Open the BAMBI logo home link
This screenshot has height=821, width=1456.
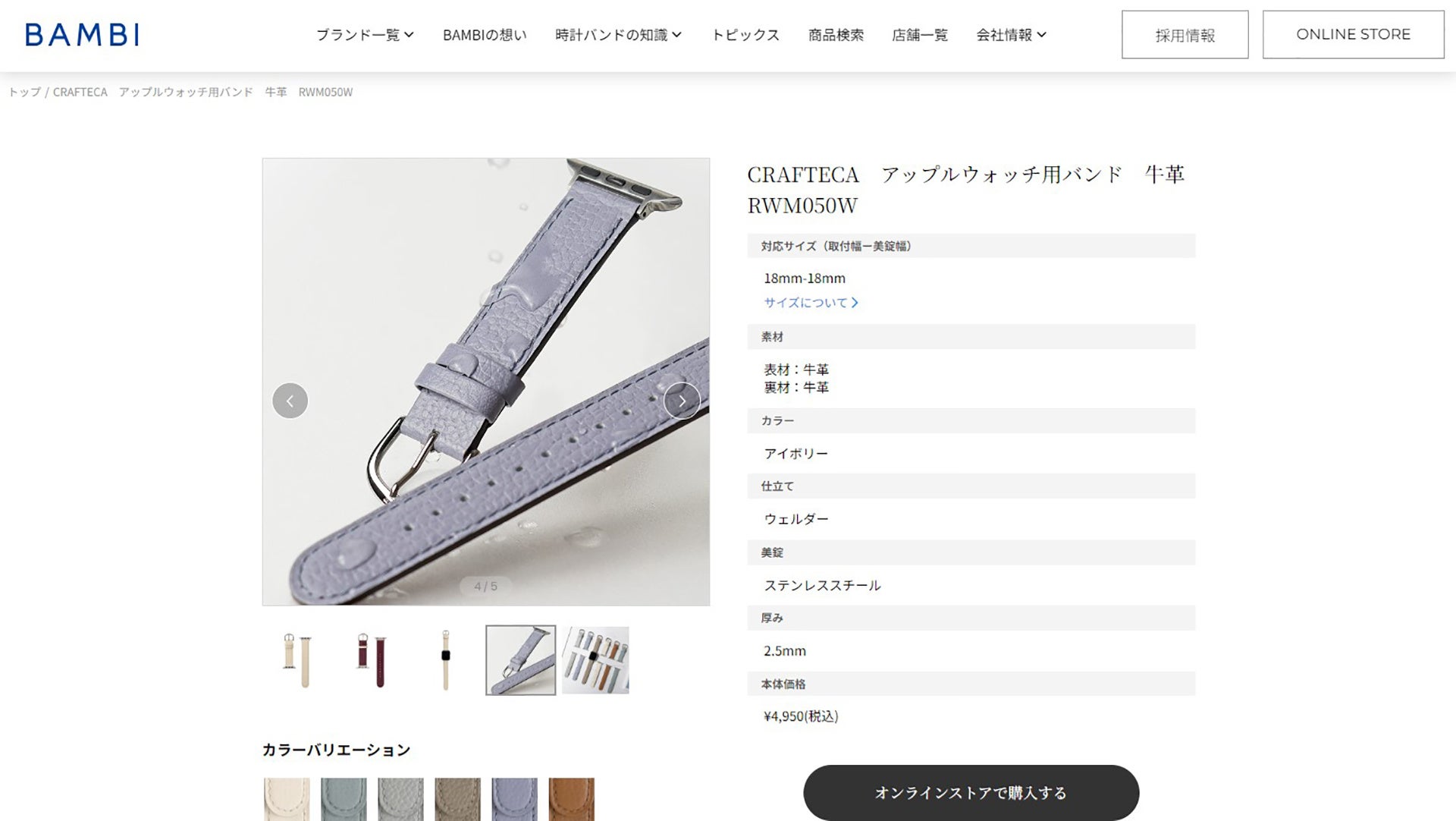pos(82,35)
